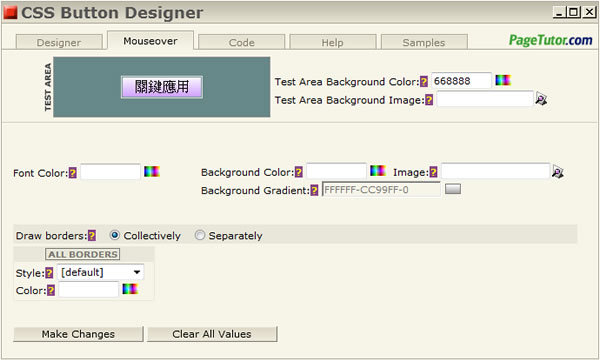Screen dimensions: 600x362
Task: Focus the Background Color input field
Action: point(336,171)
